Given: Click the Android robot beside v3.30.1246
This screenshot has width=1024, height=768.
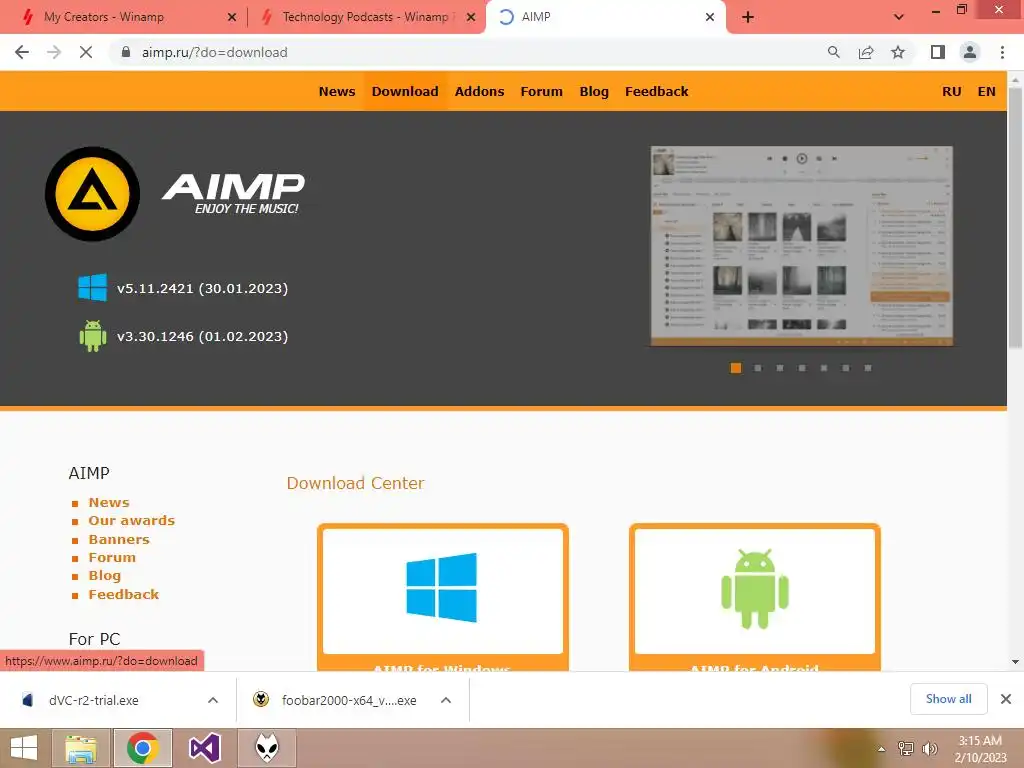Looking at the screenshot, I should coord(92,336).
